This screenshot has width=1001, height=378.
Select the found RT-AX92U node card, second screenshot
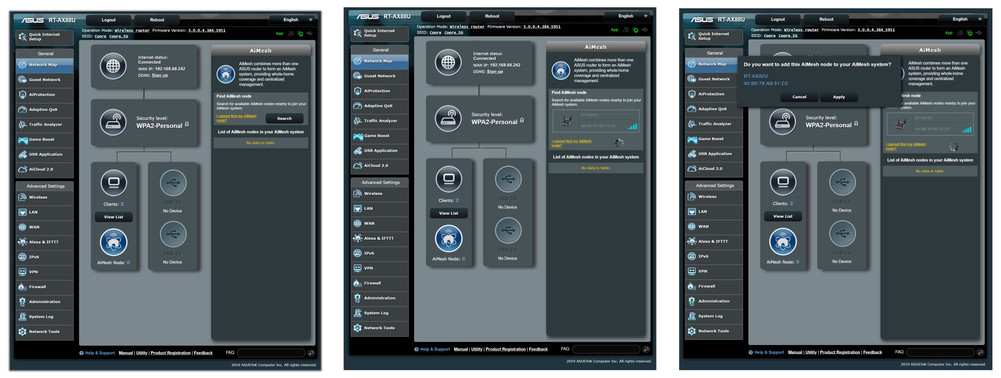point(595,120)
